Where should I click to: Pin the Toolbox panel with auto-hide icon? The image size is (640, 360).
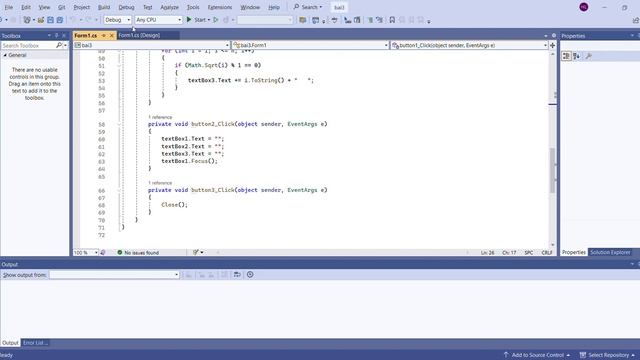click(57, 36)
